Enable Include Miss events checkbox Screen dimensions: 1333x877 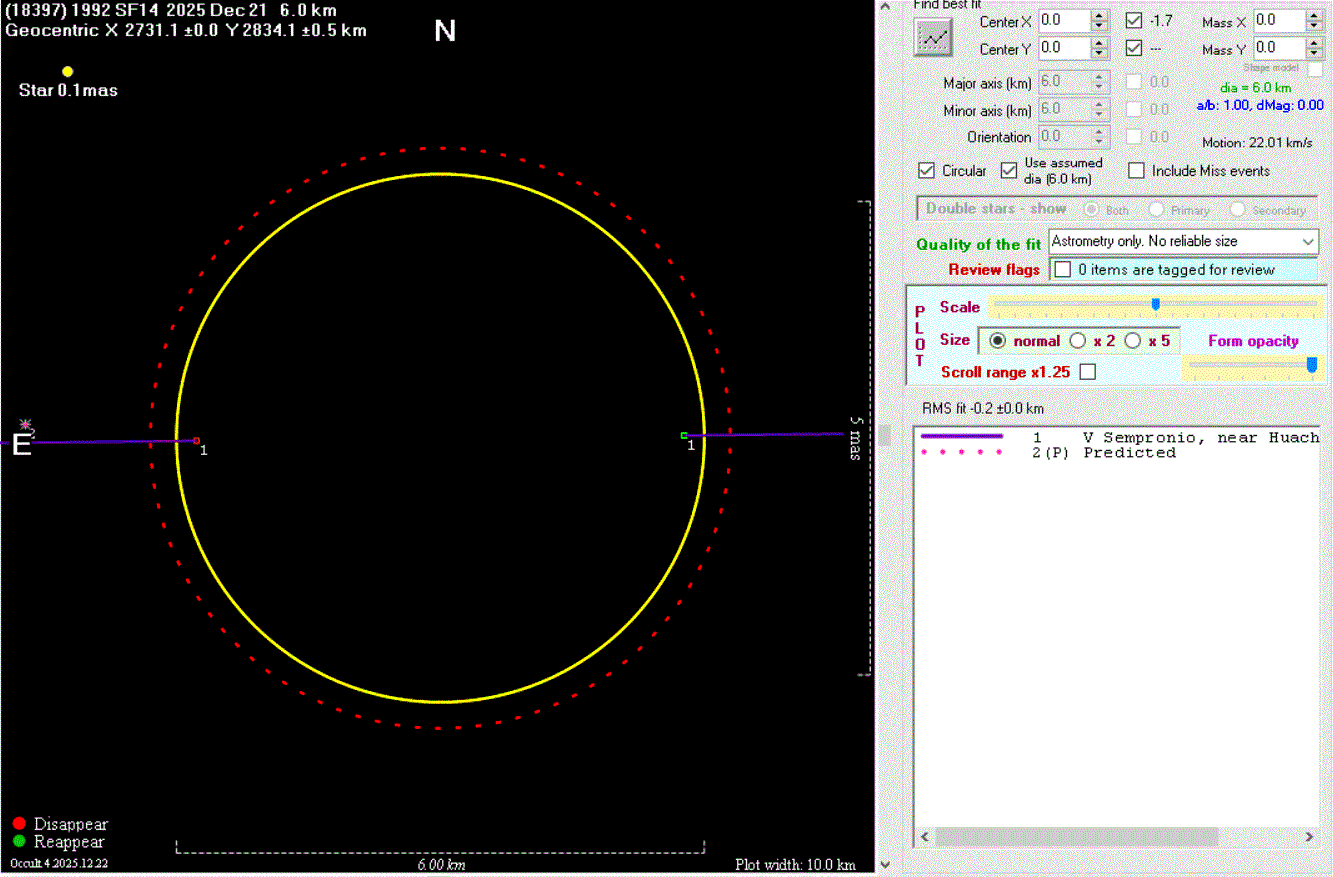click(x=1136, y=171)
